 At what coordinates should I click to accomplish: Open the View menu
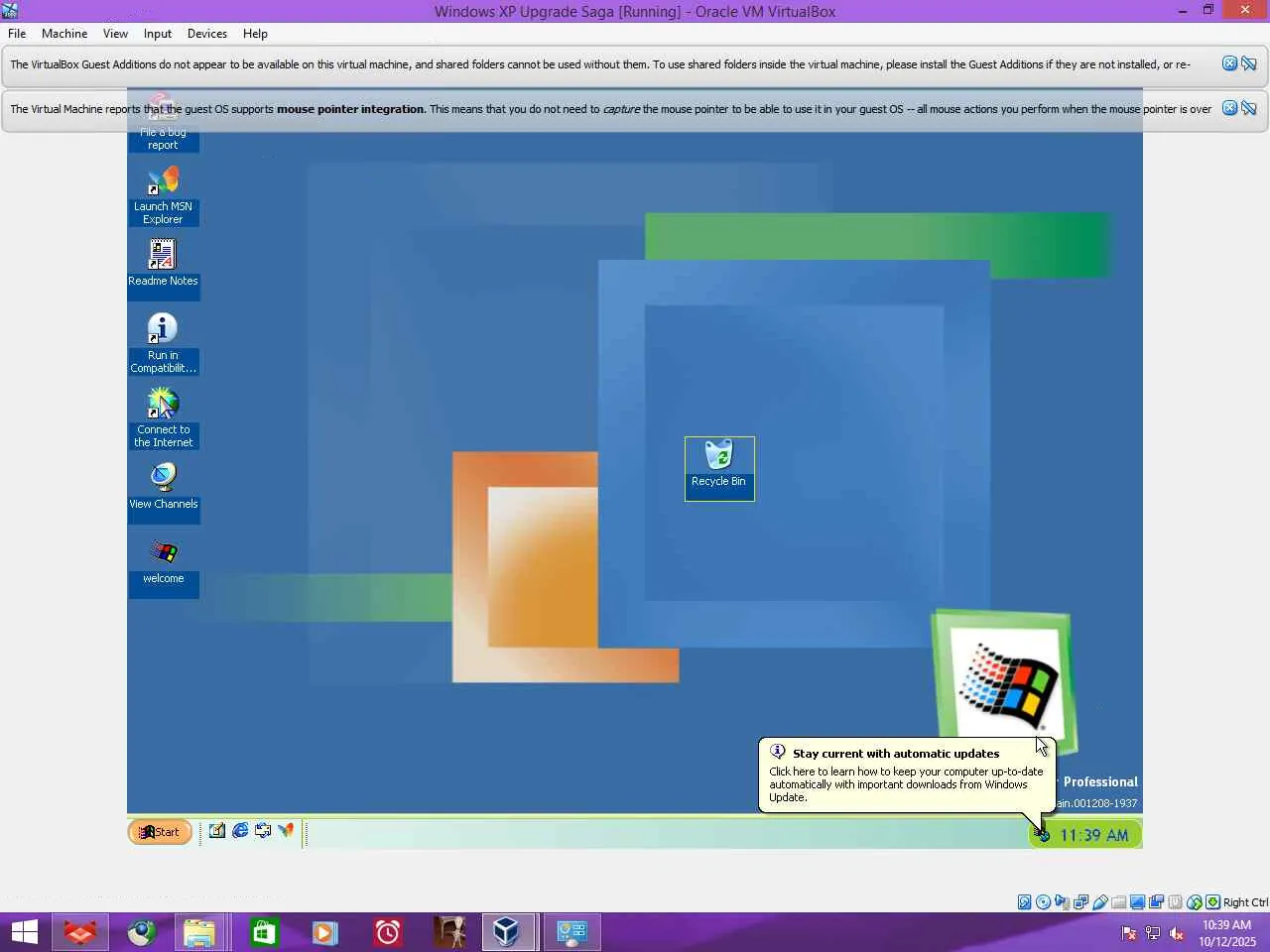pyautogui.click(x=115, y=33)
